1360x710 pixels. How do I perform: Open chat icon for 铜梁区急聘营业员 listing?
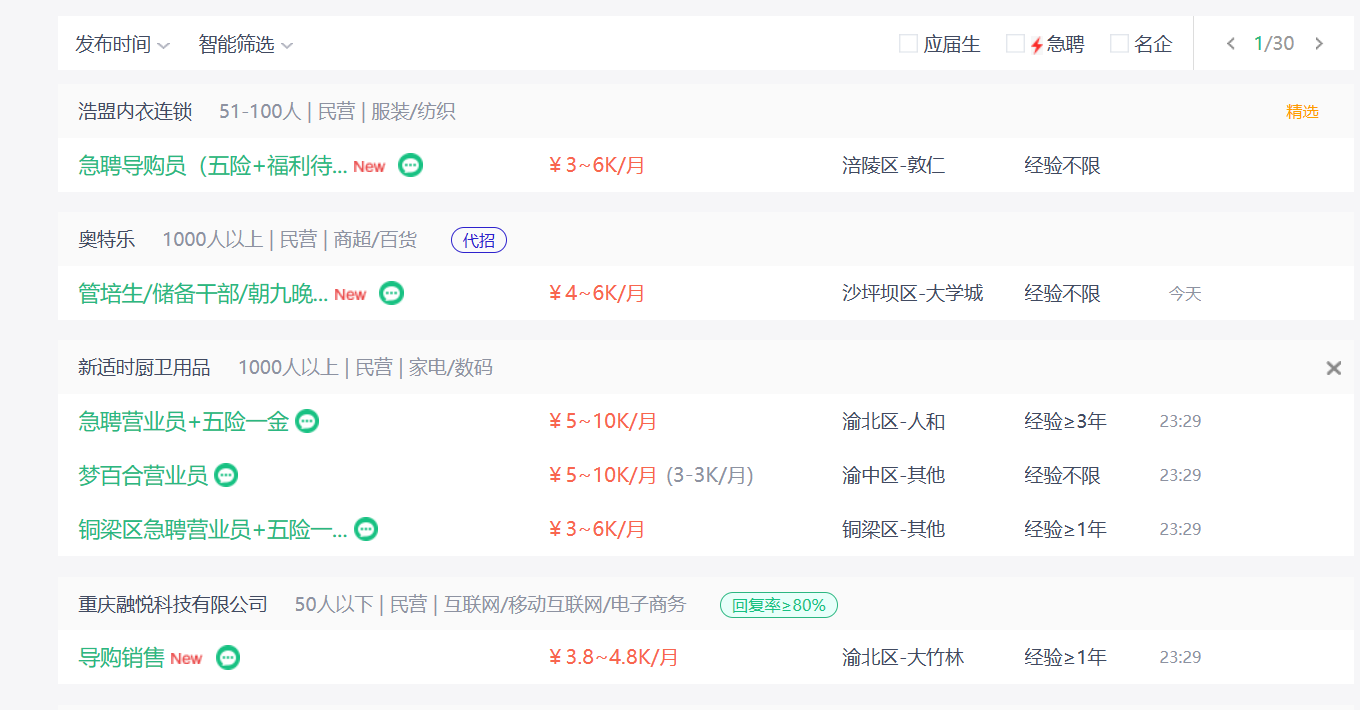(366, 530)
